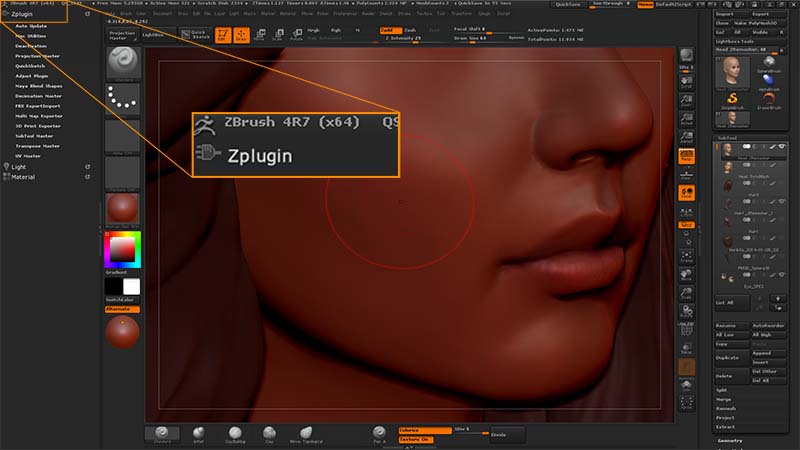Click the QuickSave button
800x450 pixels.
pos(568,4)
